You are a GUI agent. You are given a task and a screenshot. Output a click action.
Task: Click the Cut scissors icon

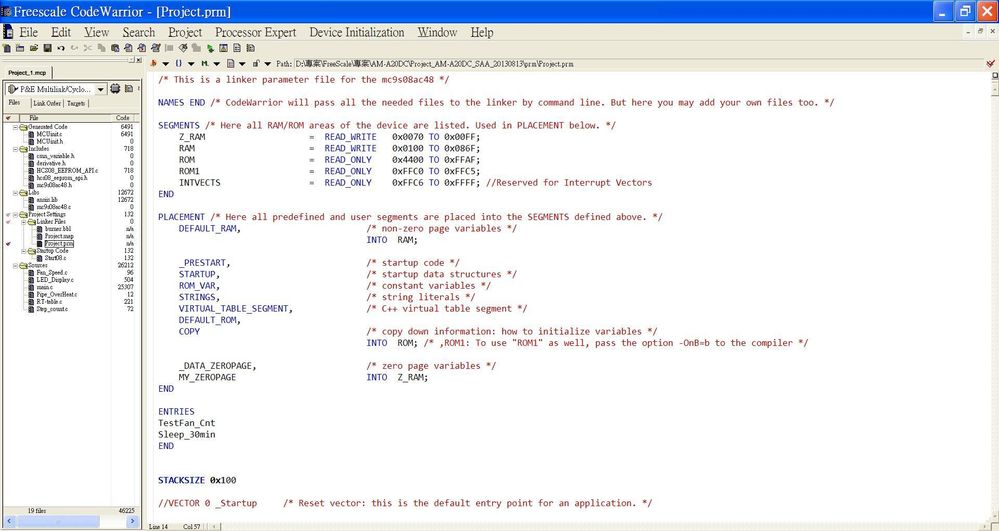(x=87, y=48)
